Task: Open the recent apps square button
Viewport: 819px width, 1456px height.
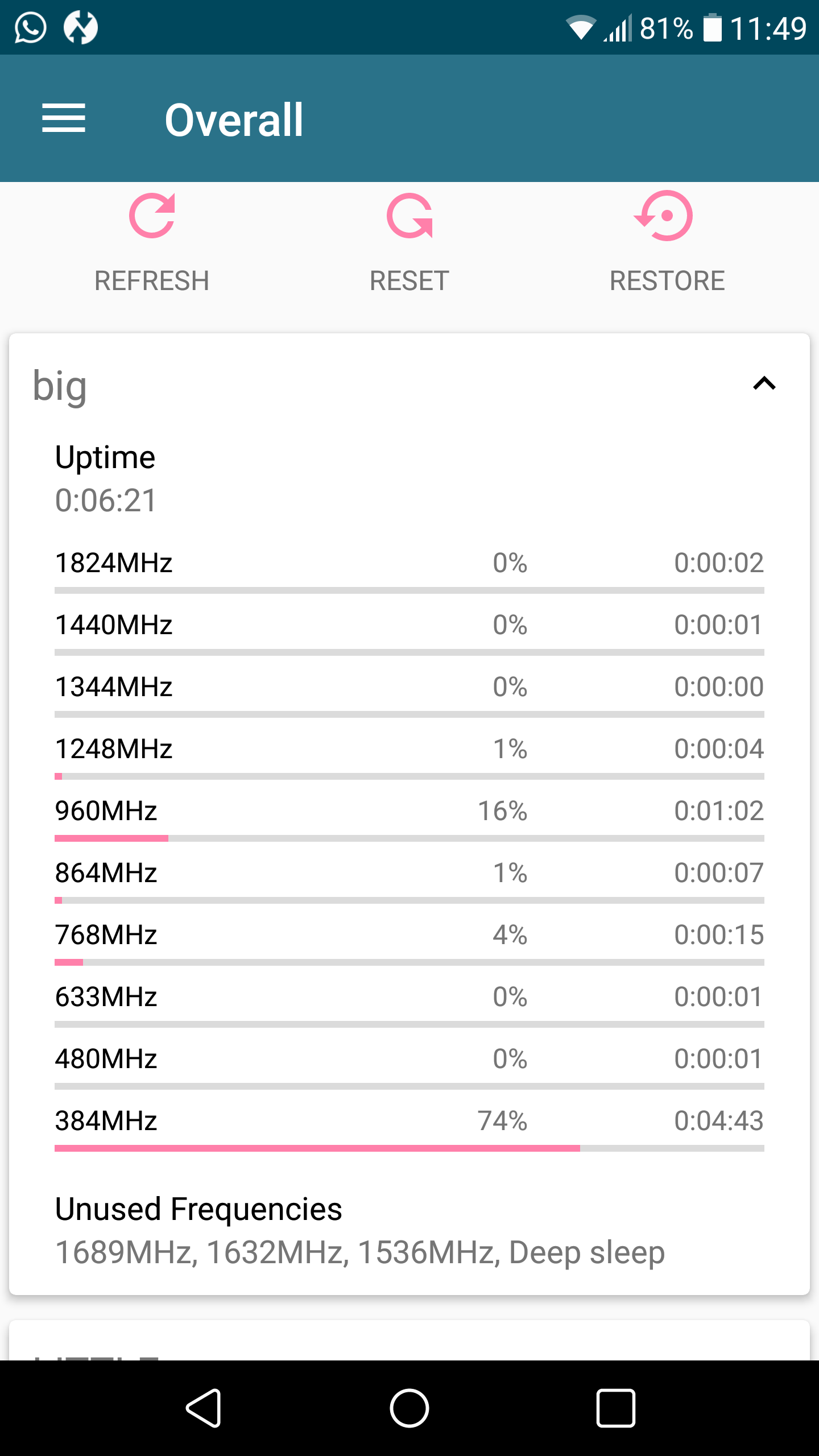Action: pos(615,1408)
